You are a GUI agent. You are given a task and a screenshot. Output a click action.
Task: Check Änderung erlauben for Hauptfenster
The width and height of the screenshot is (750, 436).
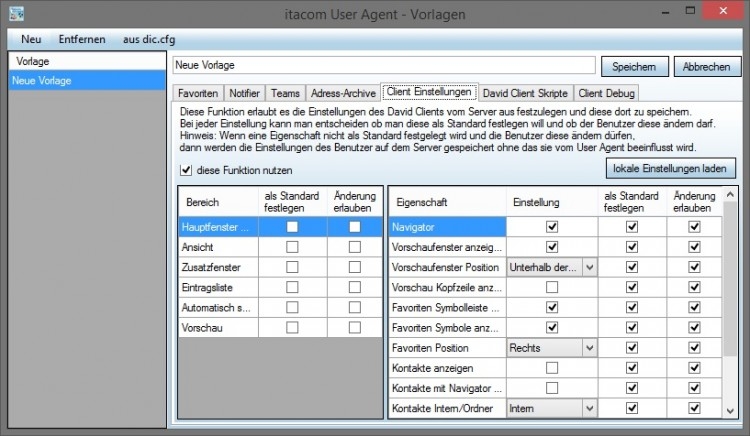(354, 227)
